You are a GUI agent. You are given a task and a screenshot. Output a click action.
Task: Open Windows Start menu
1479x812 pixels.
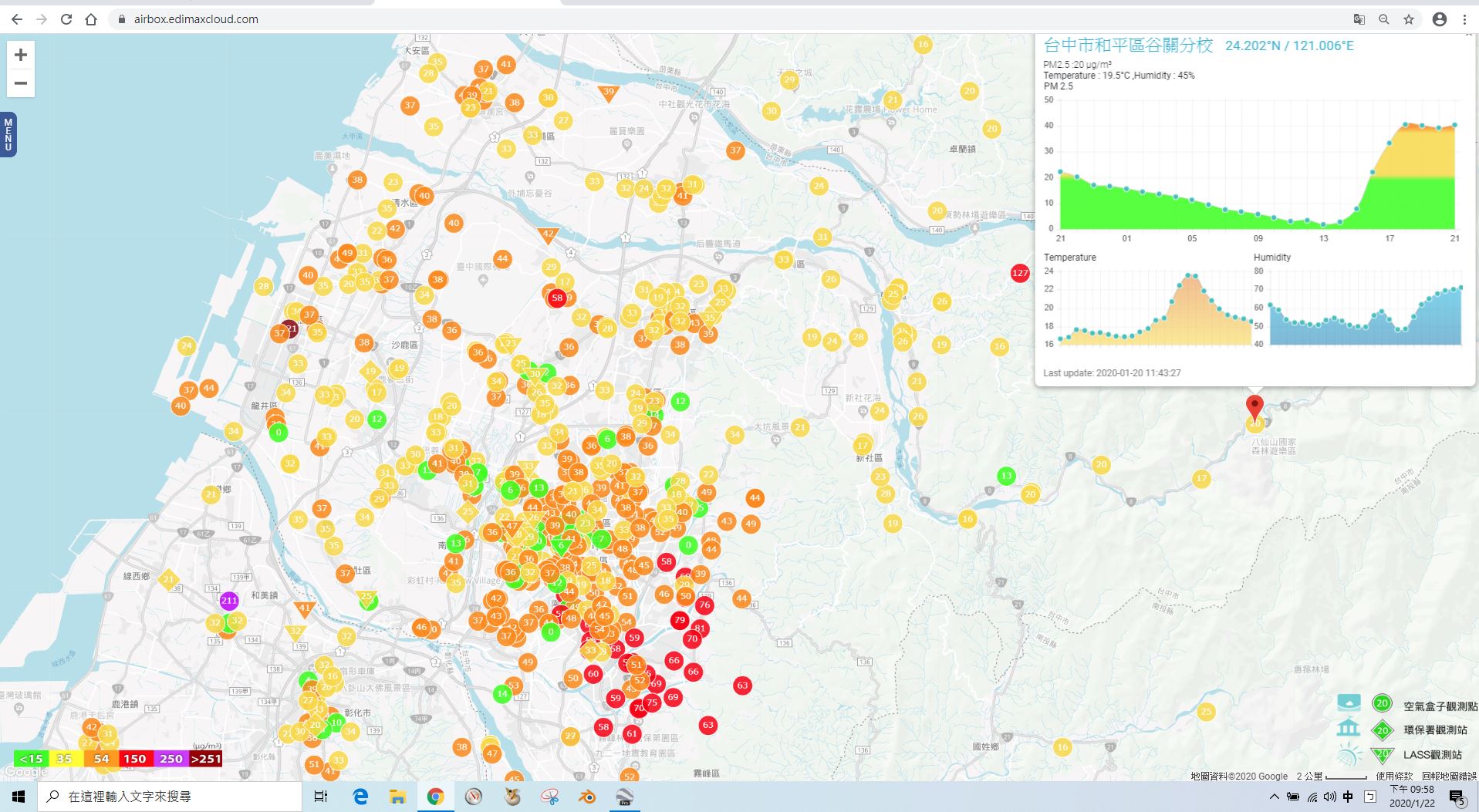pyautogui.click(x=19, y=797)
